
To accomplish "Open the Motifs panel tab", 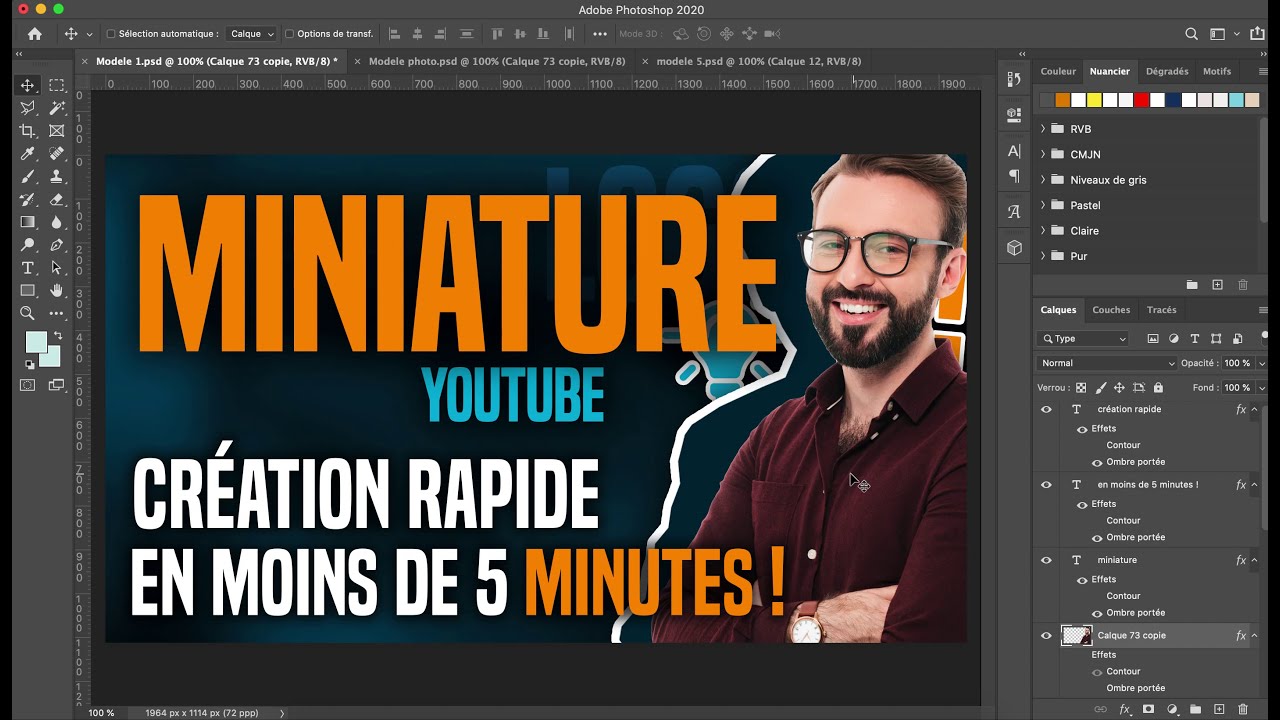I will coord(1217,71).
